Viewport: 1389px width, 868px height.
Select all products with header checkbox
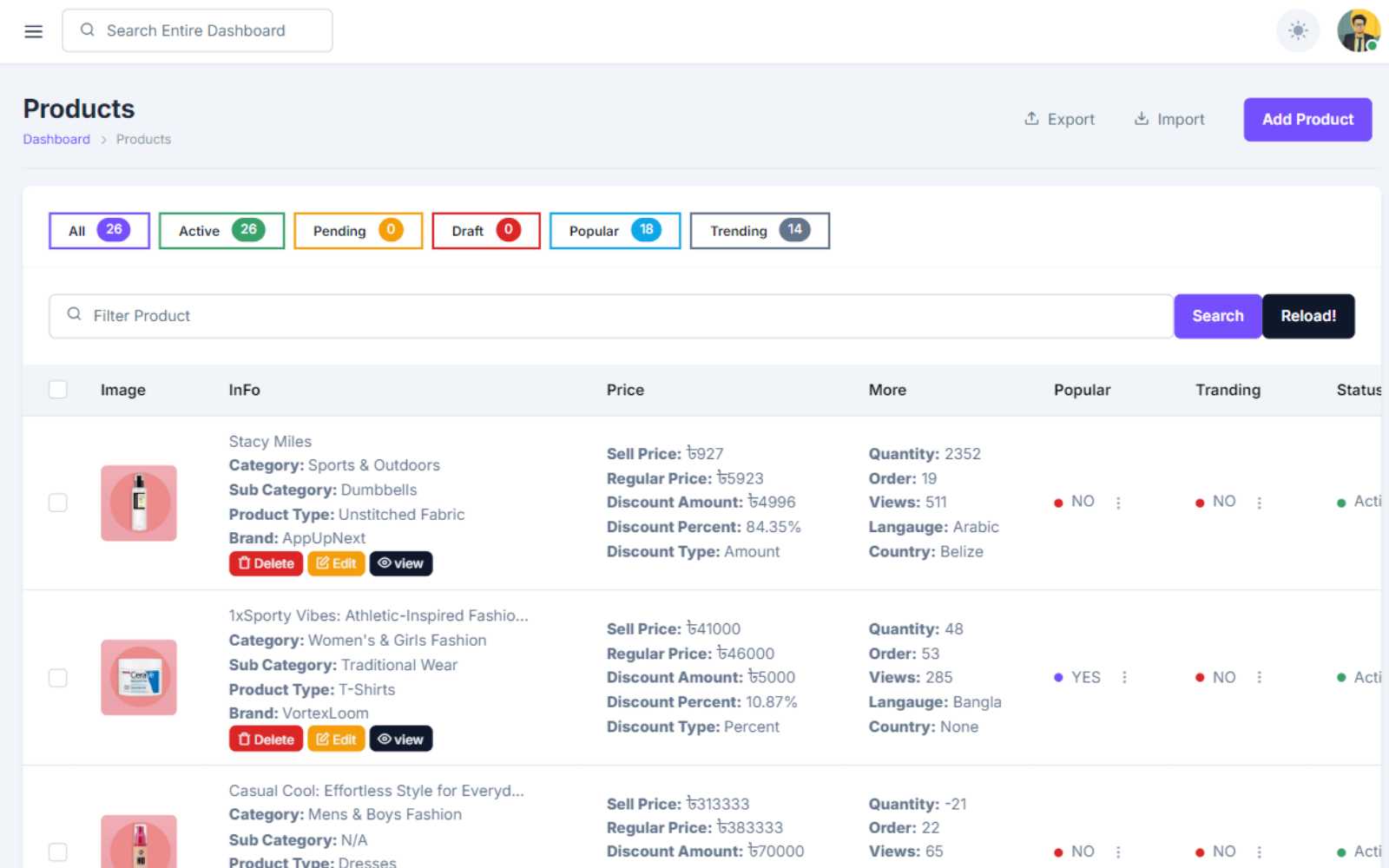tap(58, 390)
